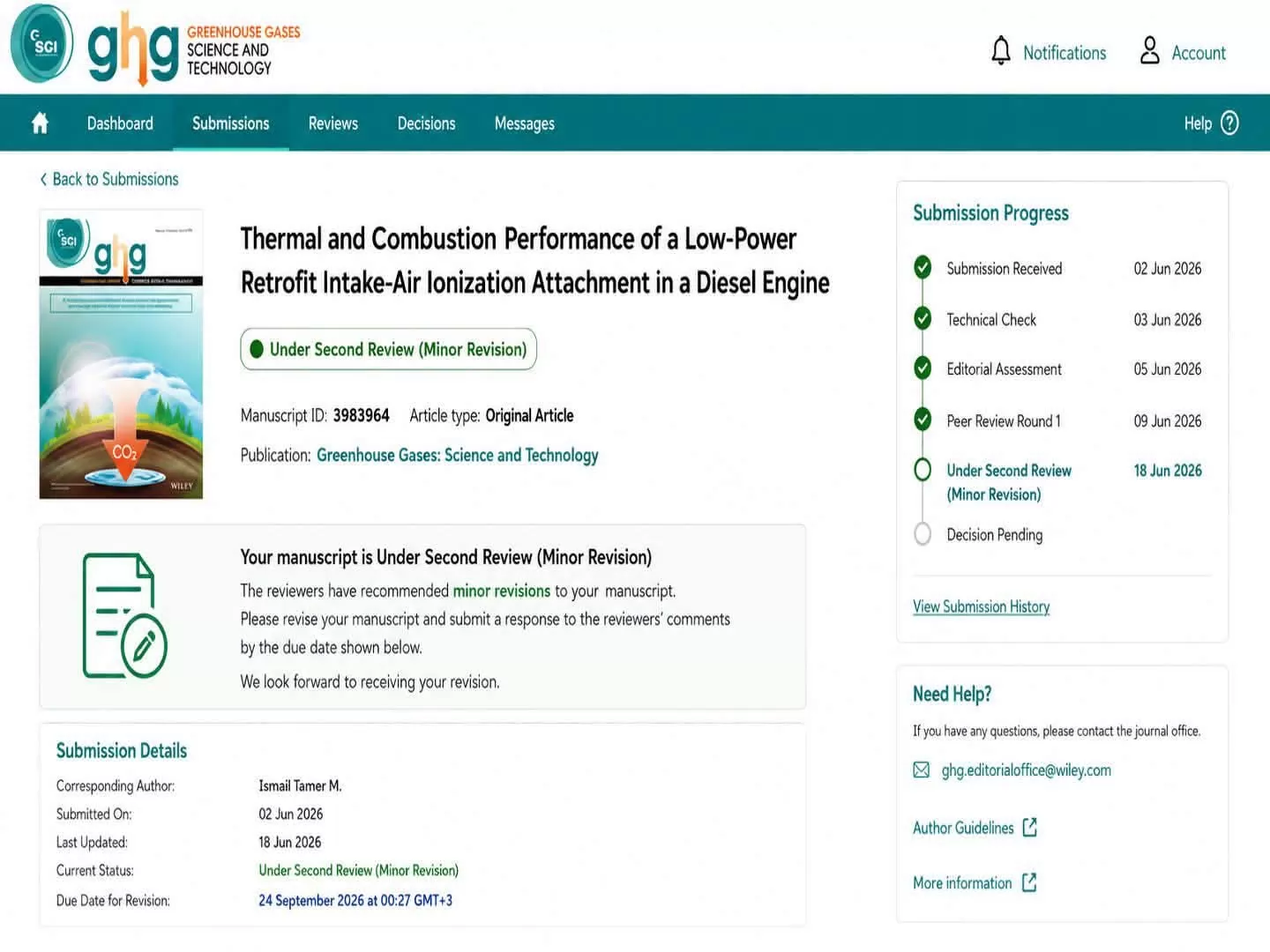This screenshot has width=1270, height=952.
Task: Click the SCI logo in the header
Action: 42,44
